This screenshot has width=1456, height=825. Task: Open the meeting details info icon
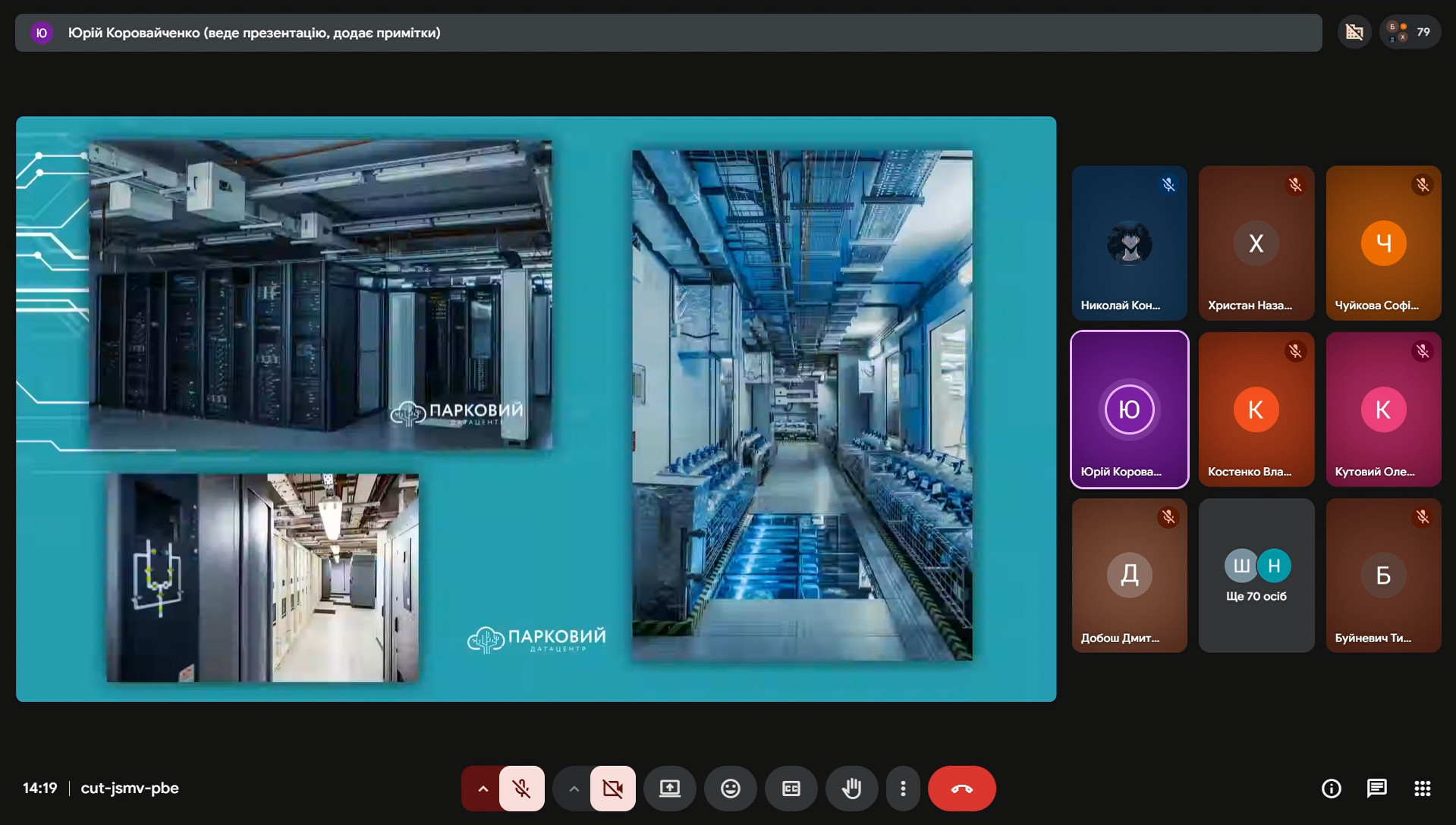[x=1331, y=789]
